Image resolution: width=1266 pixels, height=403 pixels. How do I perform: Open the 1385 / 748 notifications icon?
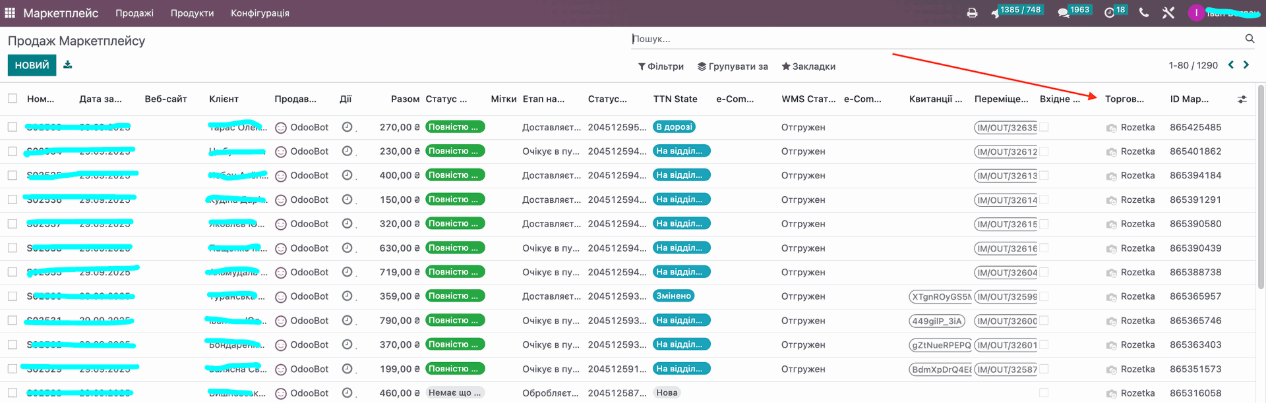pos(996,13)
